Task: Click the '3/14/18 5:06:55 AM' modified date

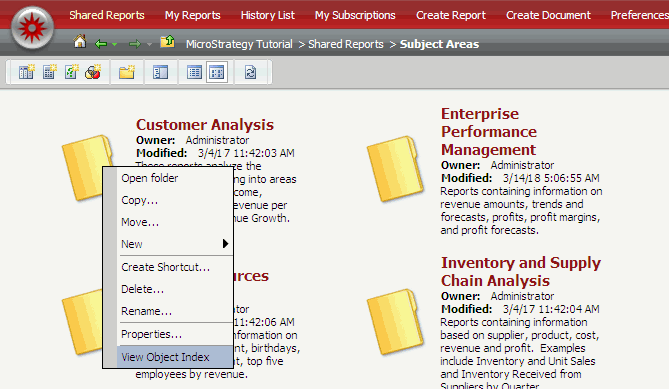Action: [551, 178]
